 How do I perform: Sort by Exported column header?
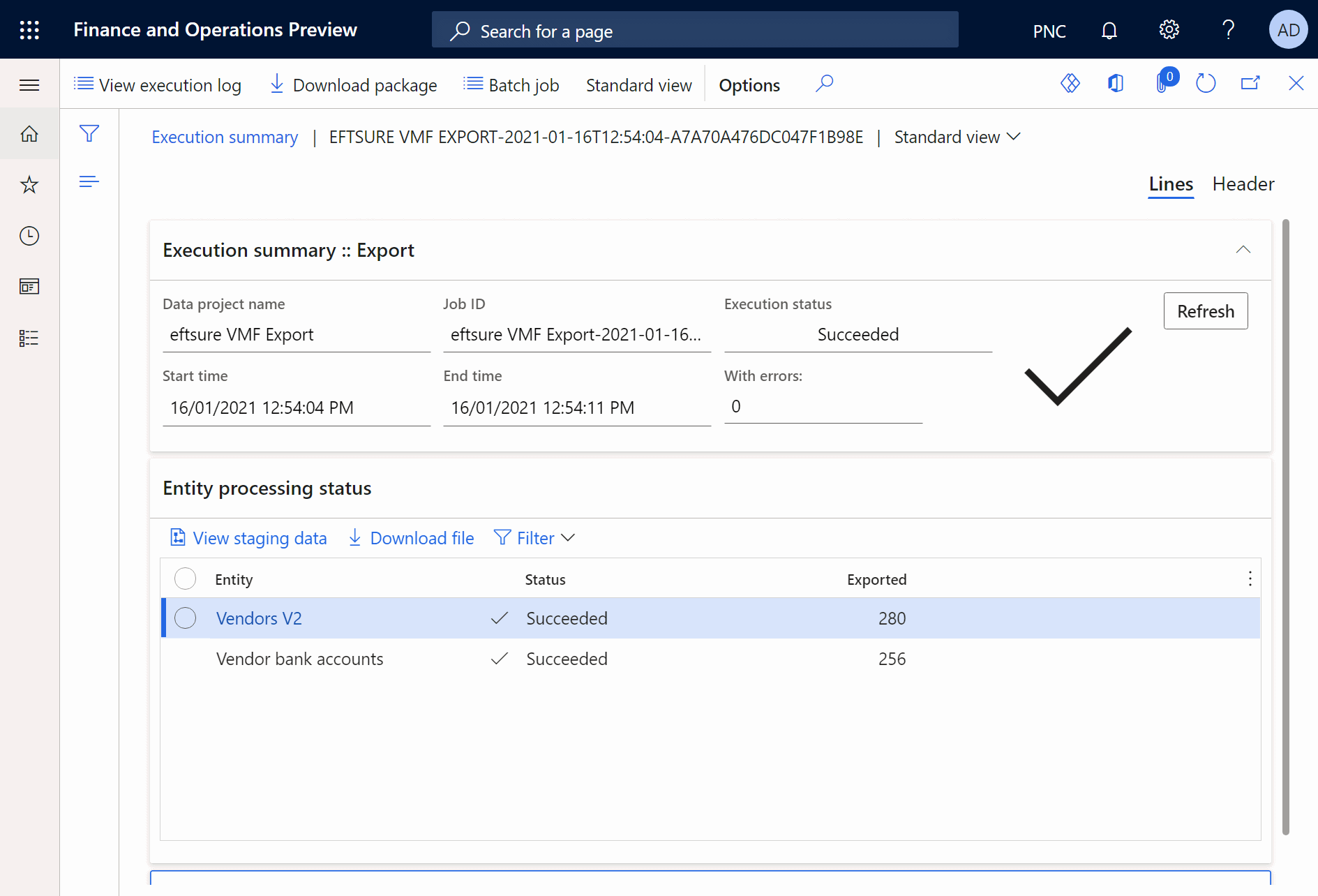pyautogui.click(x=876, y=579)
